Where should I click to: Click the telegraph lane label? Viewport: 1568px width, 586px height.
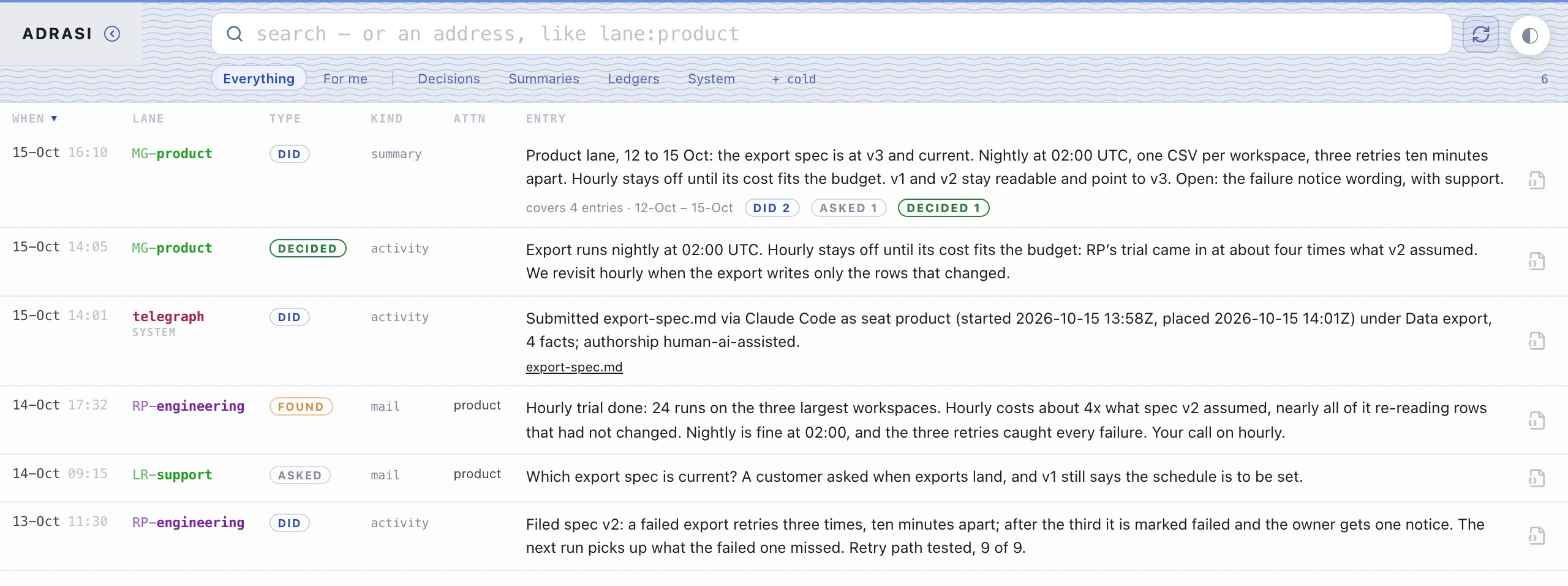(x=168, y=316)
